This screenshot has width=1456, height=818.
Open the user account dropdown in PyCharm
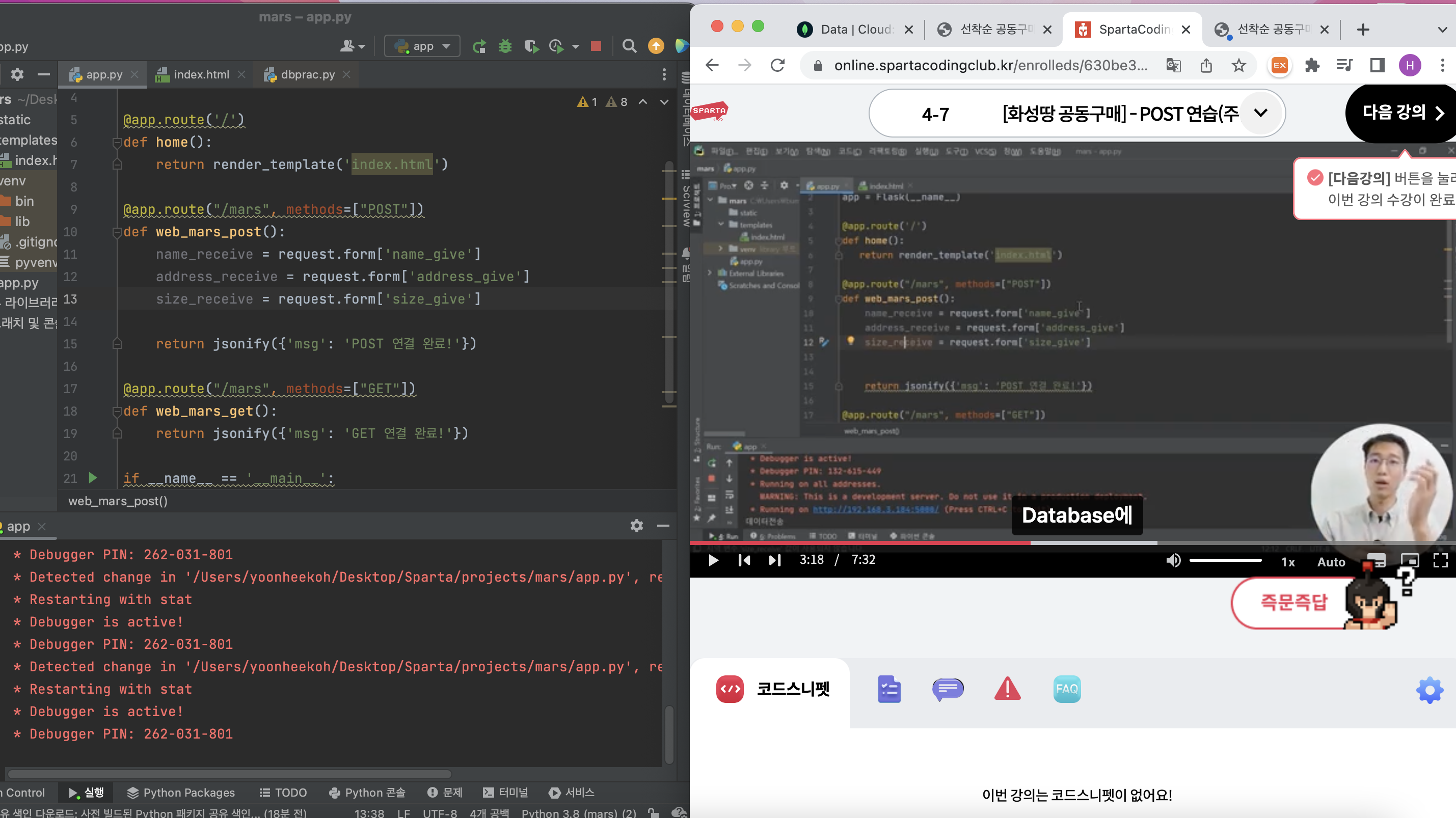click(352, 46)
